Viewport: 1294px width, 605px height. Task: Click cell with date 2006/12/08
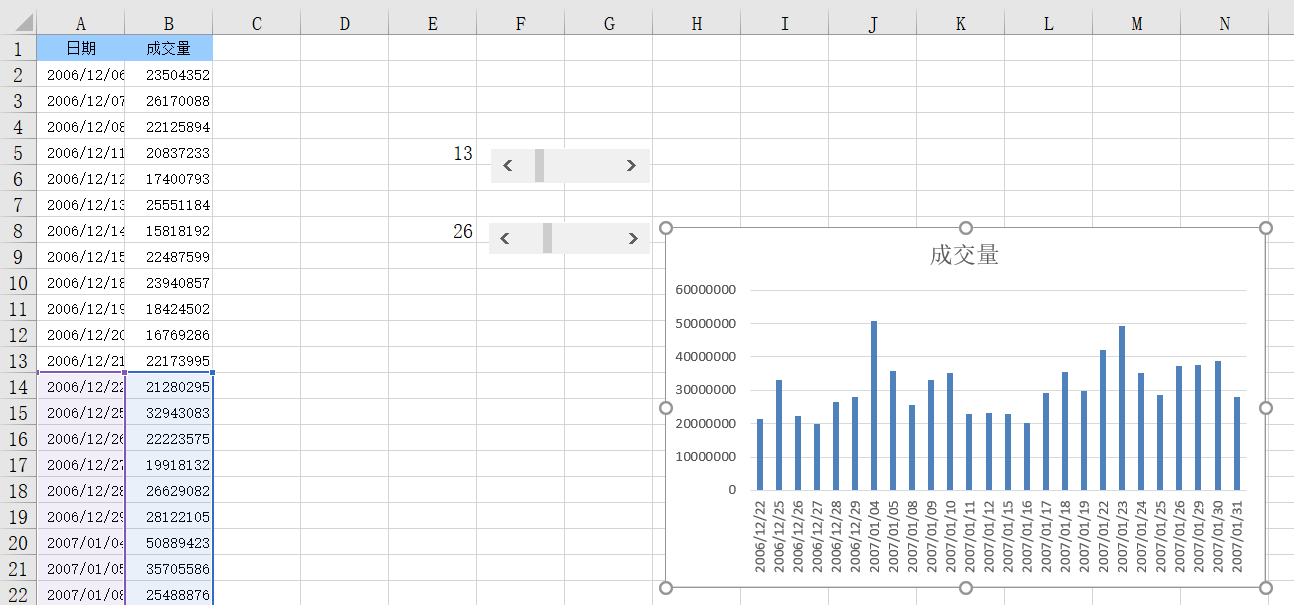coord(81,126)
